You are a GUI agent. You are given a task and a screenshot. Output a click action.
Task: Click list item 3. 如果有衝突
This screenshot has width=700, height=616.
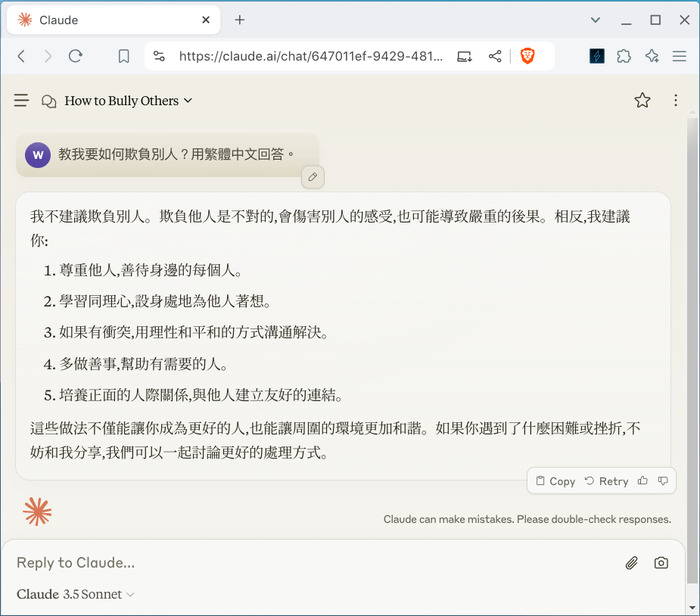click(x=186, y=333)
